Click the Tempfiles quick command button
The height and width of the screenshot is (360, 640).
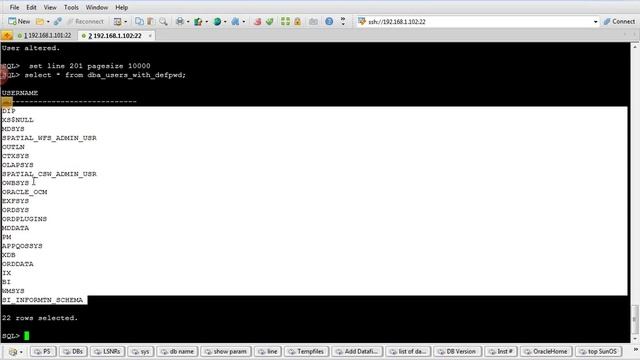pos(307,351)
